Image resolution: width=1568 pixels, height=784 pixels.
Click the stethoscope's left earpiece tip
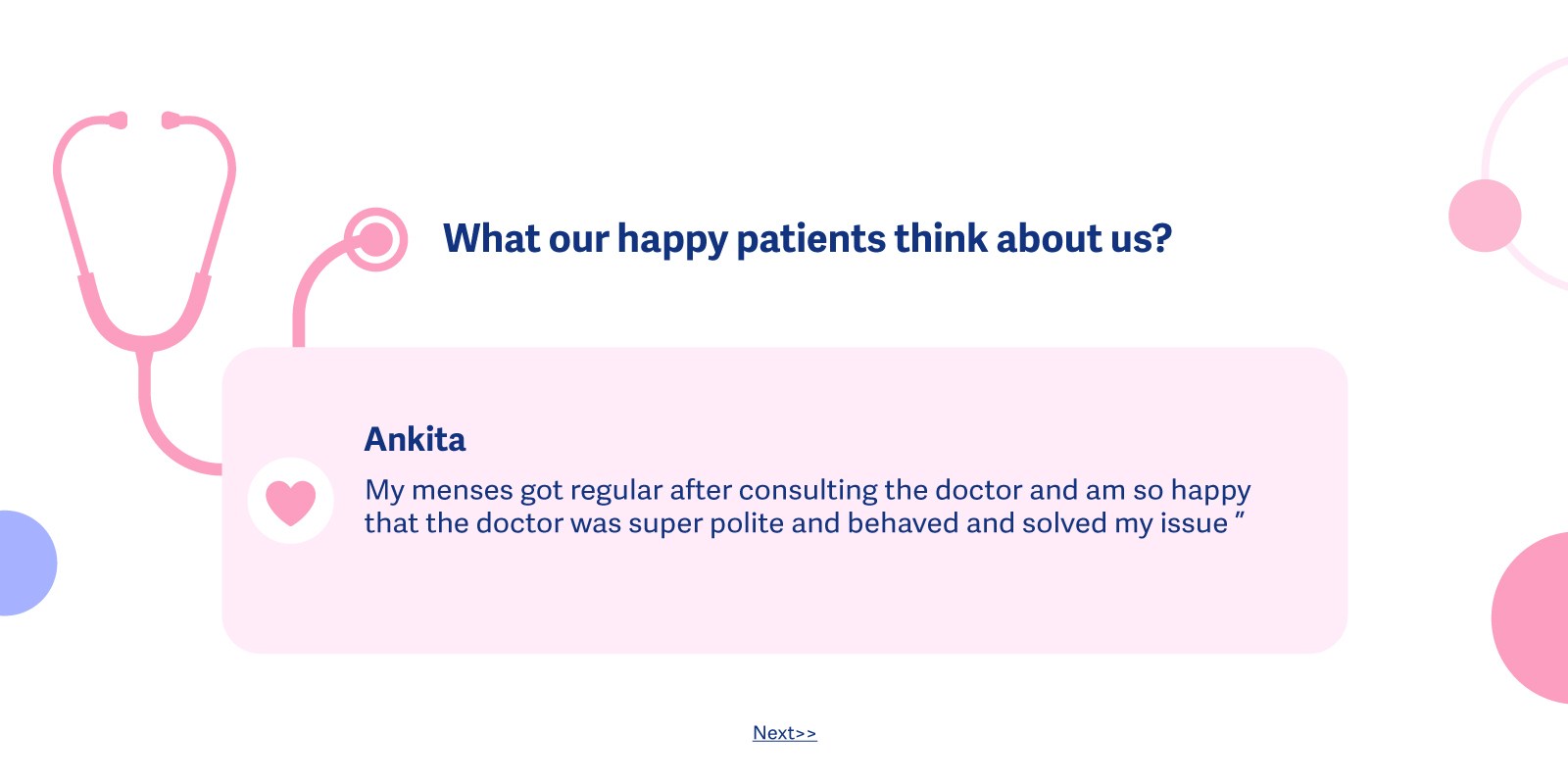click(x=118, y=121)
